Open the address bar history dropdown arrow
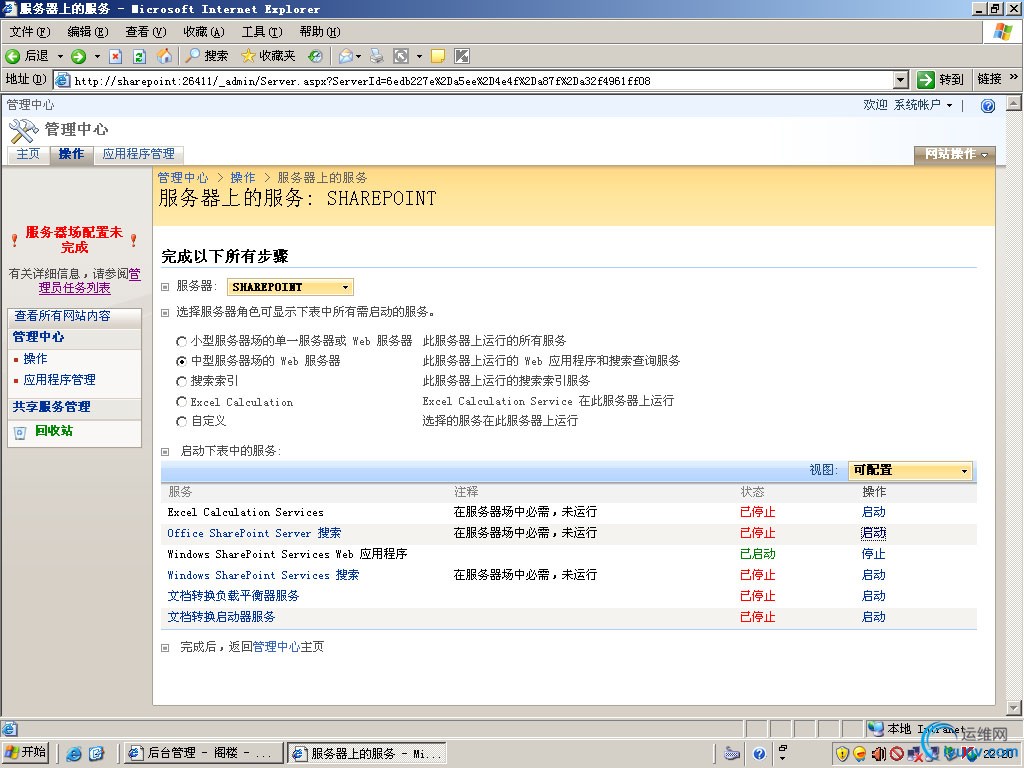1024x768 pixels. [901, 80]
